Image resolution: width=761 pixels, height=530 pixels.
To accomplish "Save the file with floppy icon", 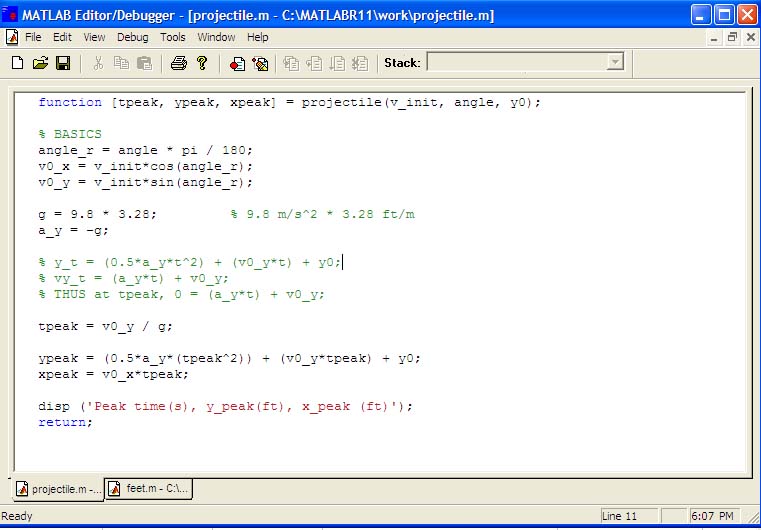I will point(63,63).
